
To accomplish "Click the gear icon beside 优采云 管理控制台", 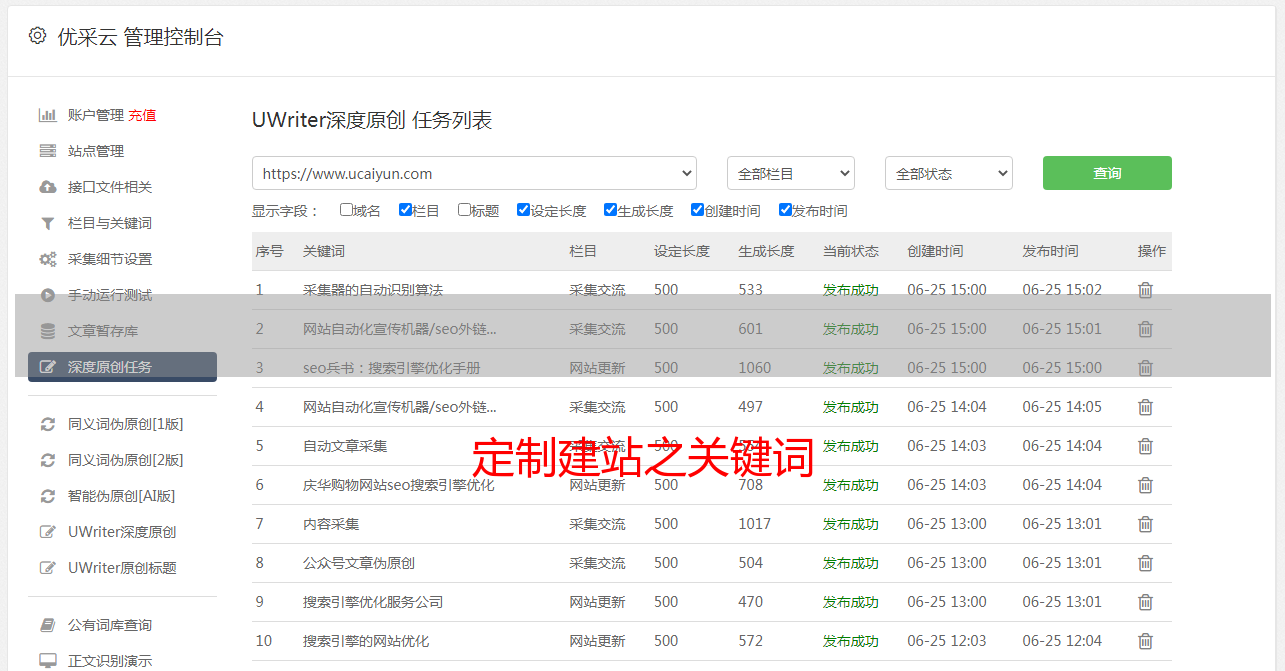I will coord(37,36).
